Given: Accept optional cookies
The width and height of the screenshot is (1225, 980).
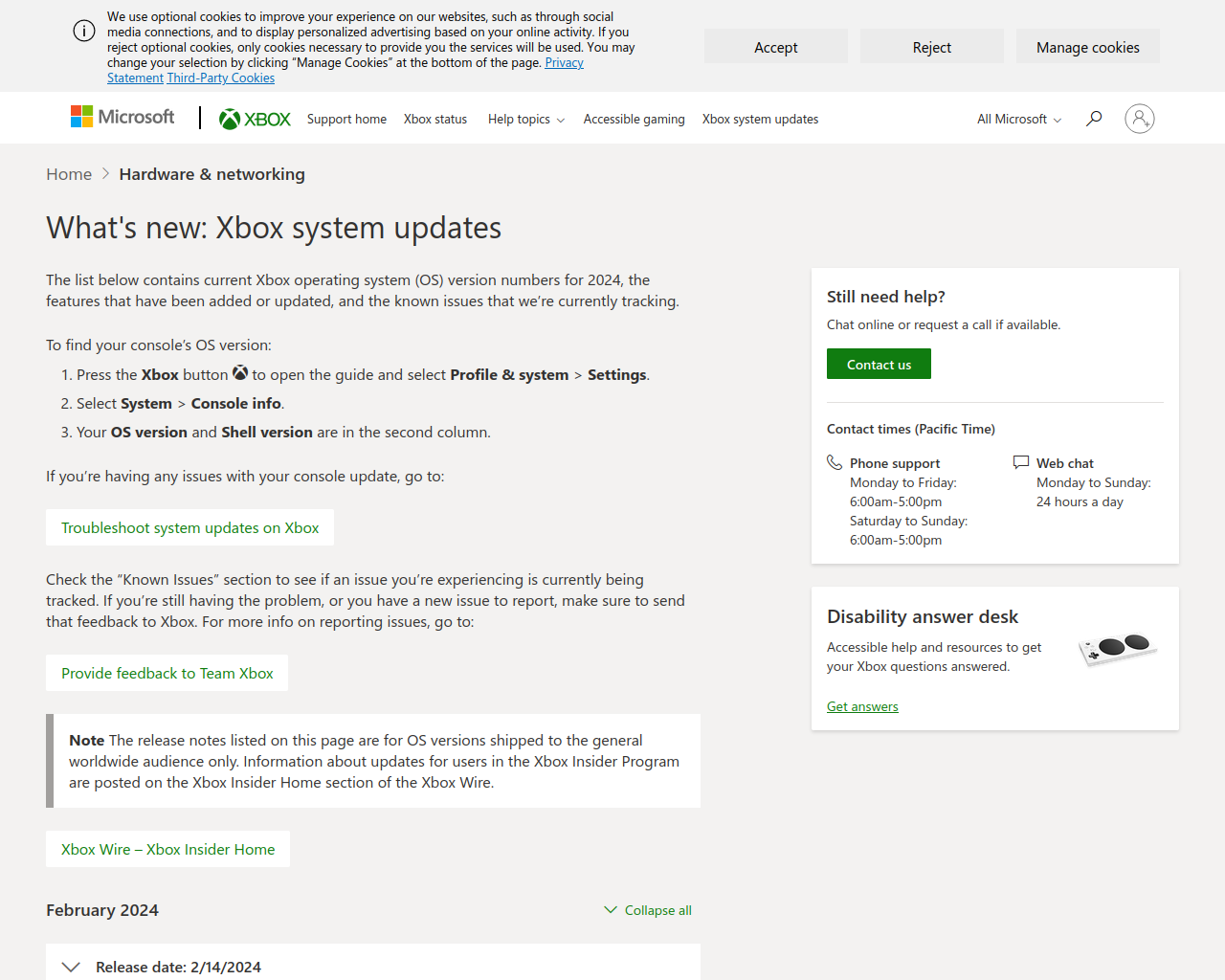Looking at the screenshot, I should point(776,47).
